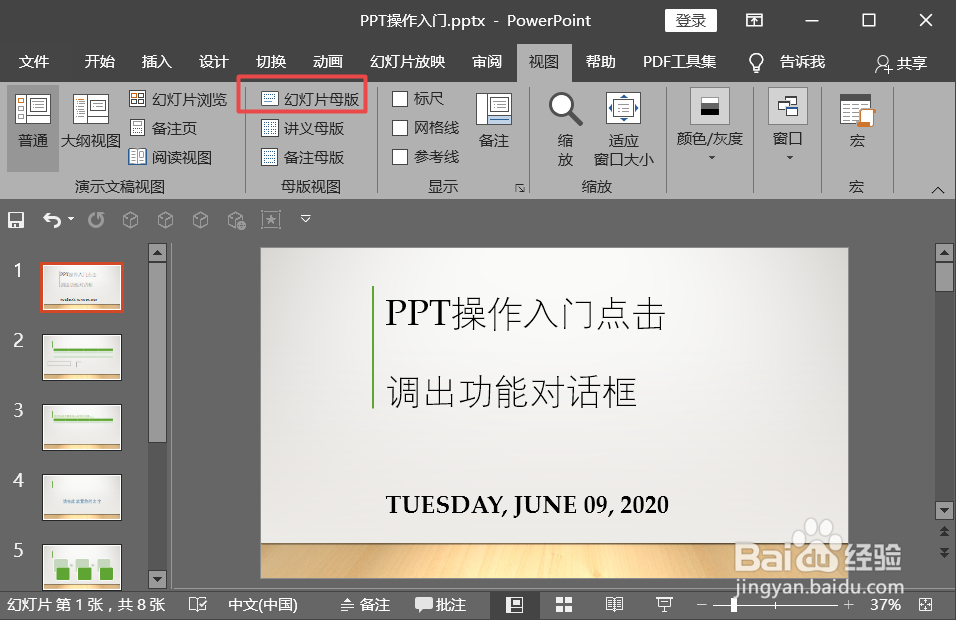Toggle Notes (备注) in the status bar

tap(365, 604)
